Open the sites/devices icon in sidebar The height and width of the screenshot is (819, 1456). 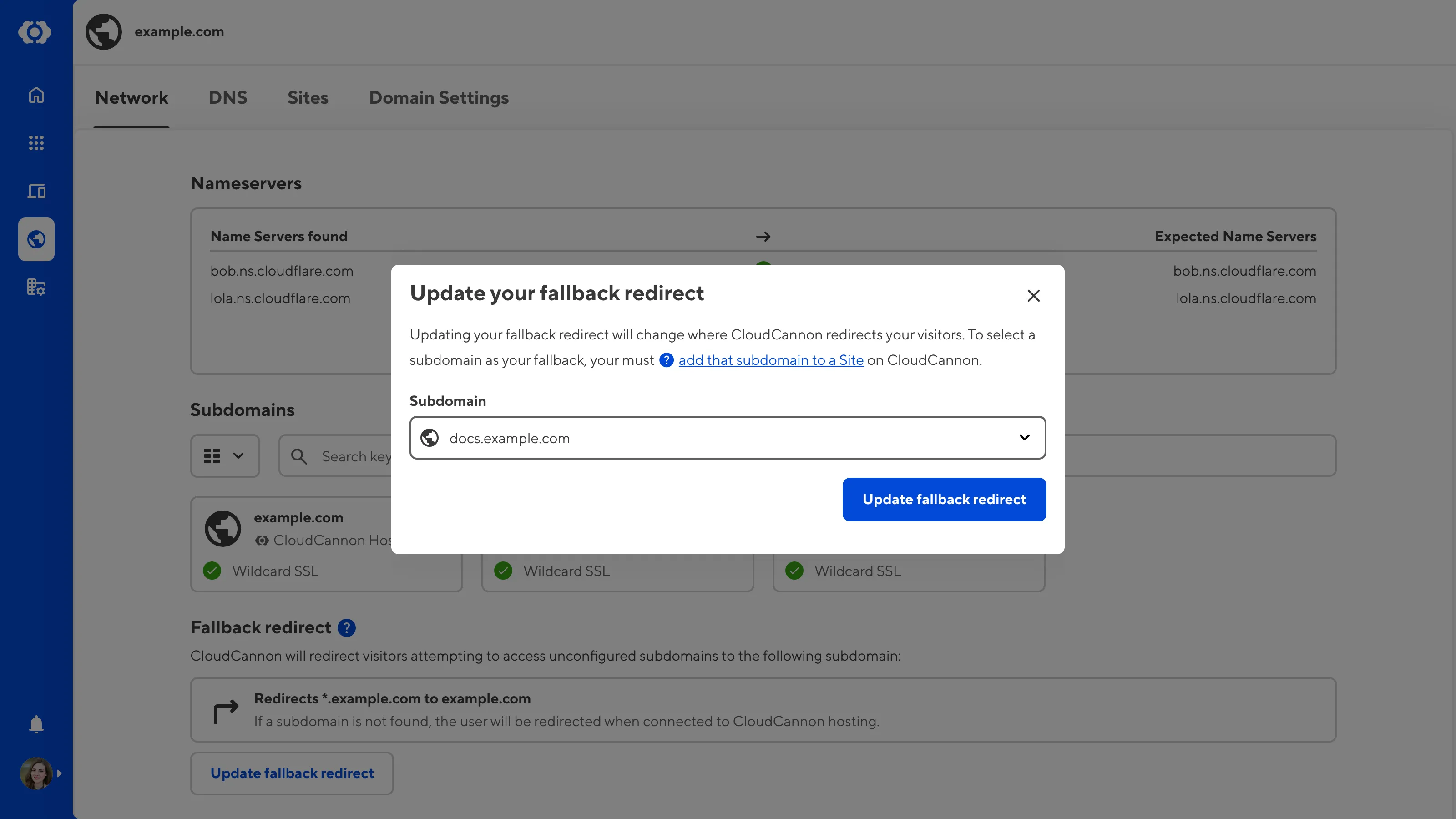[35, 191]
